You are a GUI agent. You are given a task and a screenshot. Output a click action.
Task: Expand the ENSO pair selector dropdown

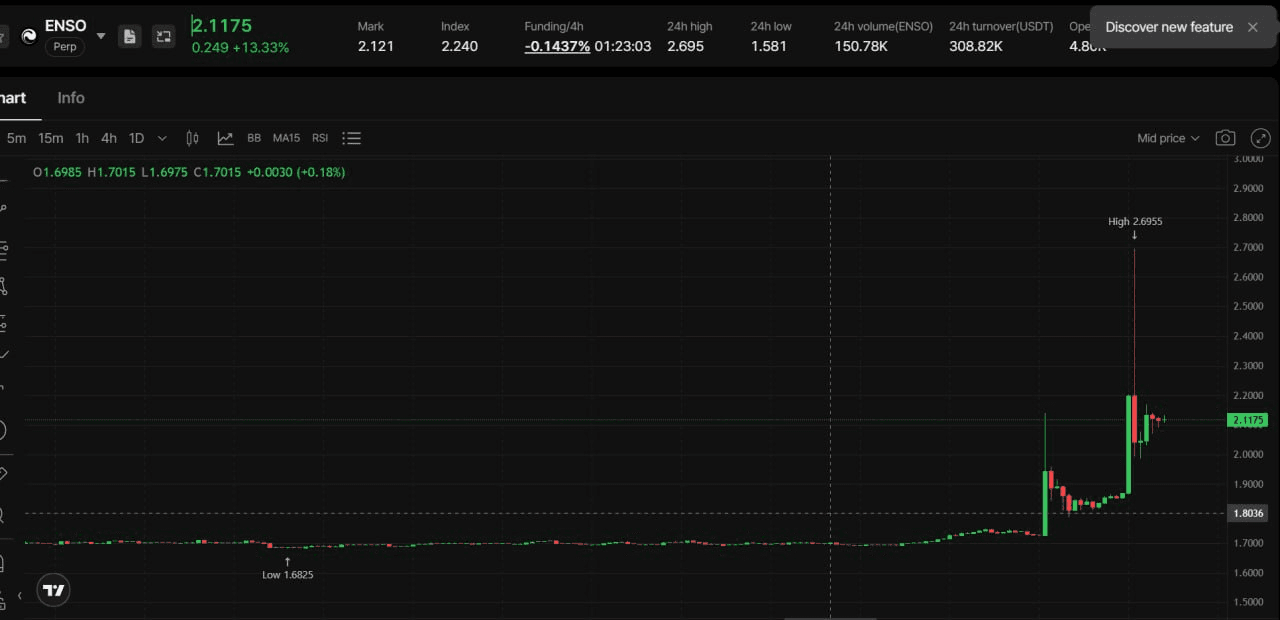(100, 36)
